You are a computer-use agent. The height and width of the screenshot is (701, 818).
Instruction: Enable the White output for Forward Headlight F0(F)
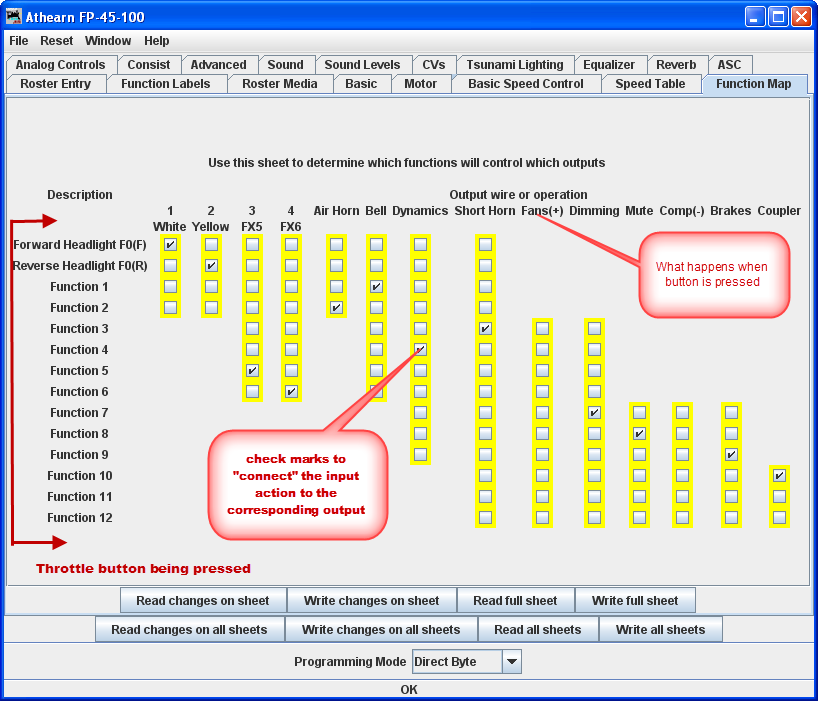click(170, 244)
